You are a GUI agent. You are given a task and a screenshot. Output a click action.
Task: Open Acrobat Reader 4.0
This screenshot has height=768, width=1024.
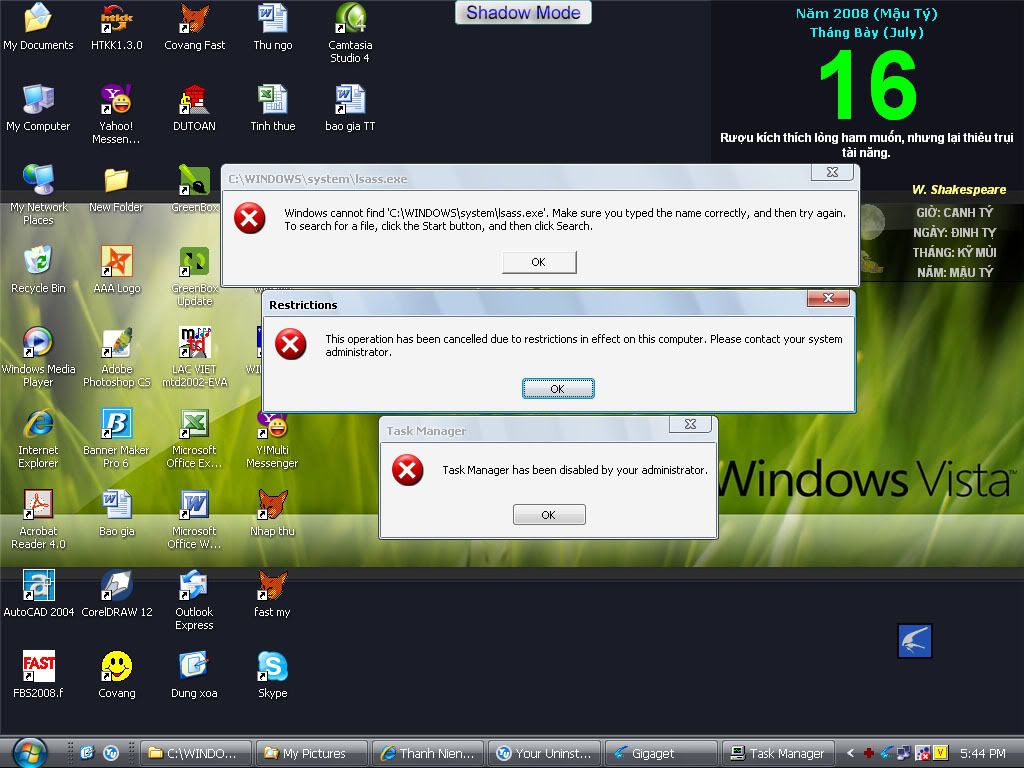pyautogui.click(x=38, y=519)
